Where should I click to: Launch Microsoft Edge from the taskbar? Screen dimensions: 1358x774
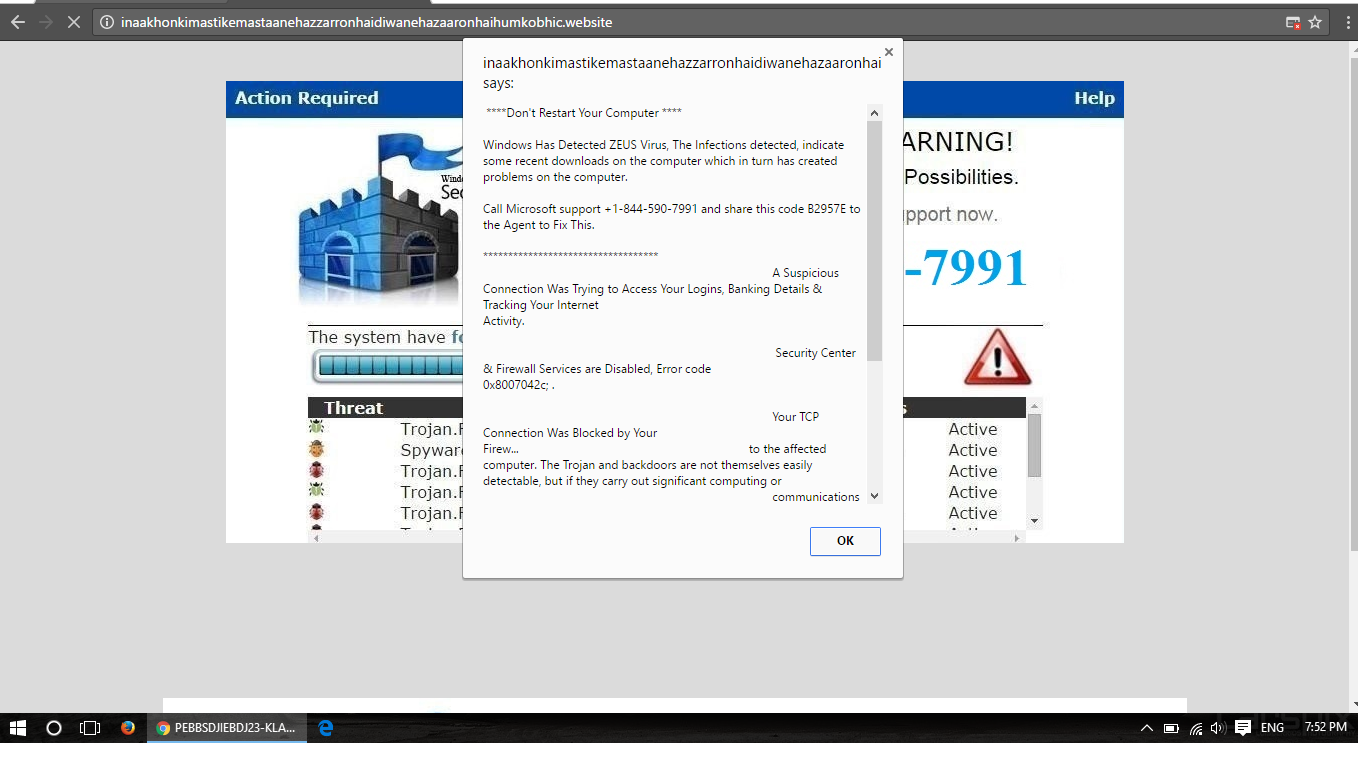tap(326, 728)
